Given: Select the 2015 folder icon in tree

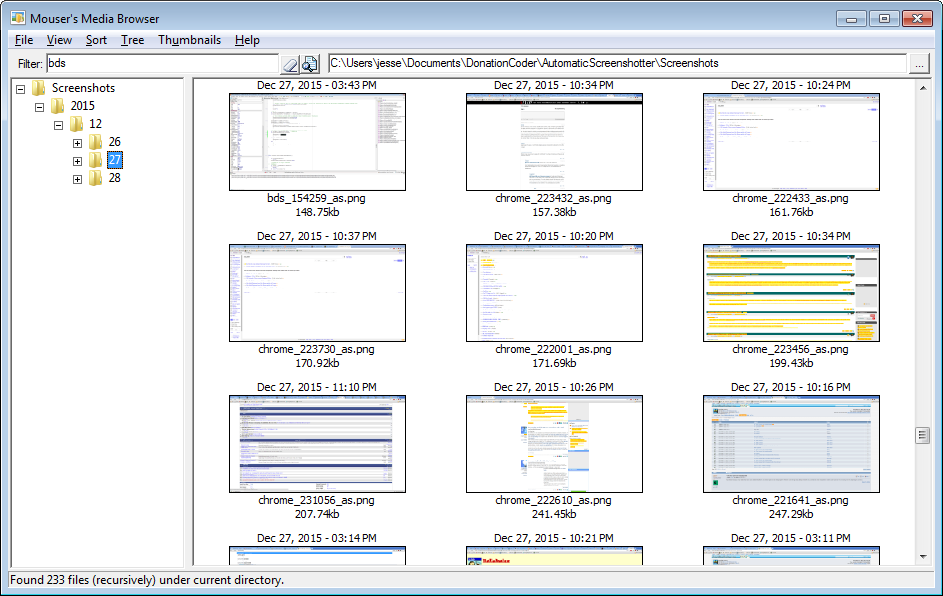Looking at the screenshot, I should (x=58, y=106).
